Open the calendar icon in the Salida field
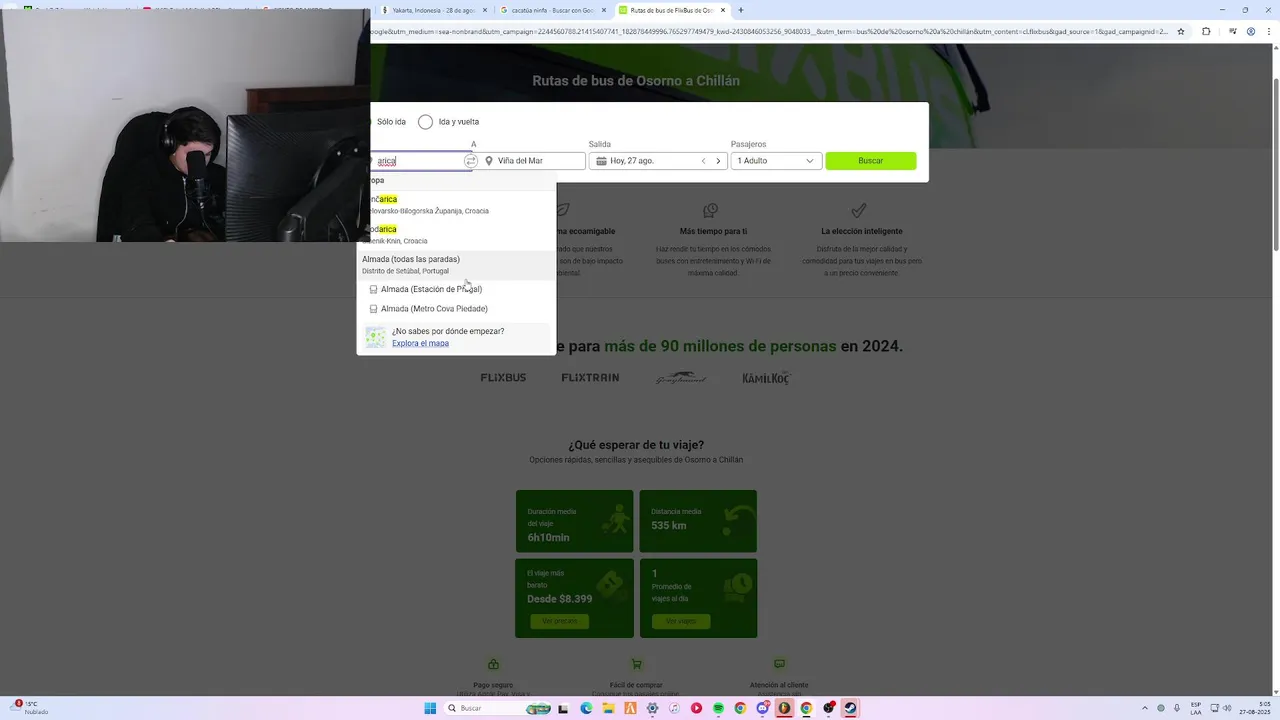 tap(601, 161)
